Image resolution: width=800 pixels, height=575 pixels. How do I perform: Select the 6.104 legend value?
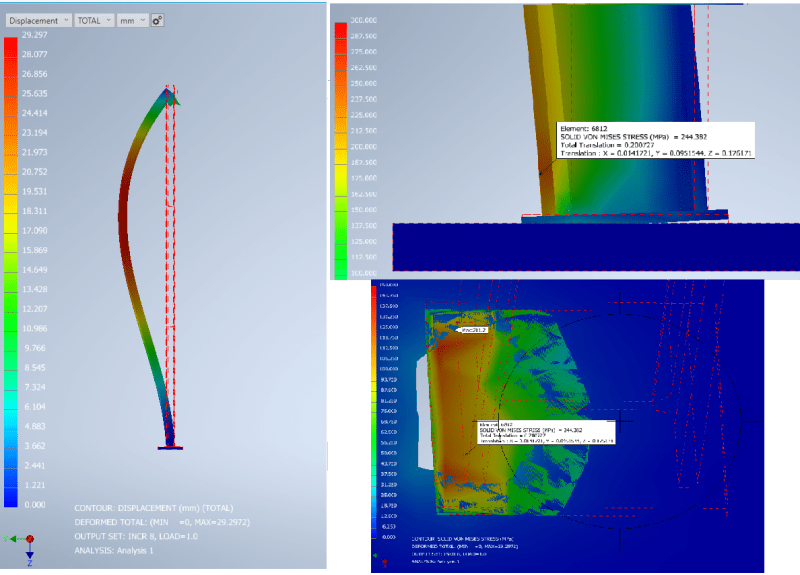tap(35, 407)
